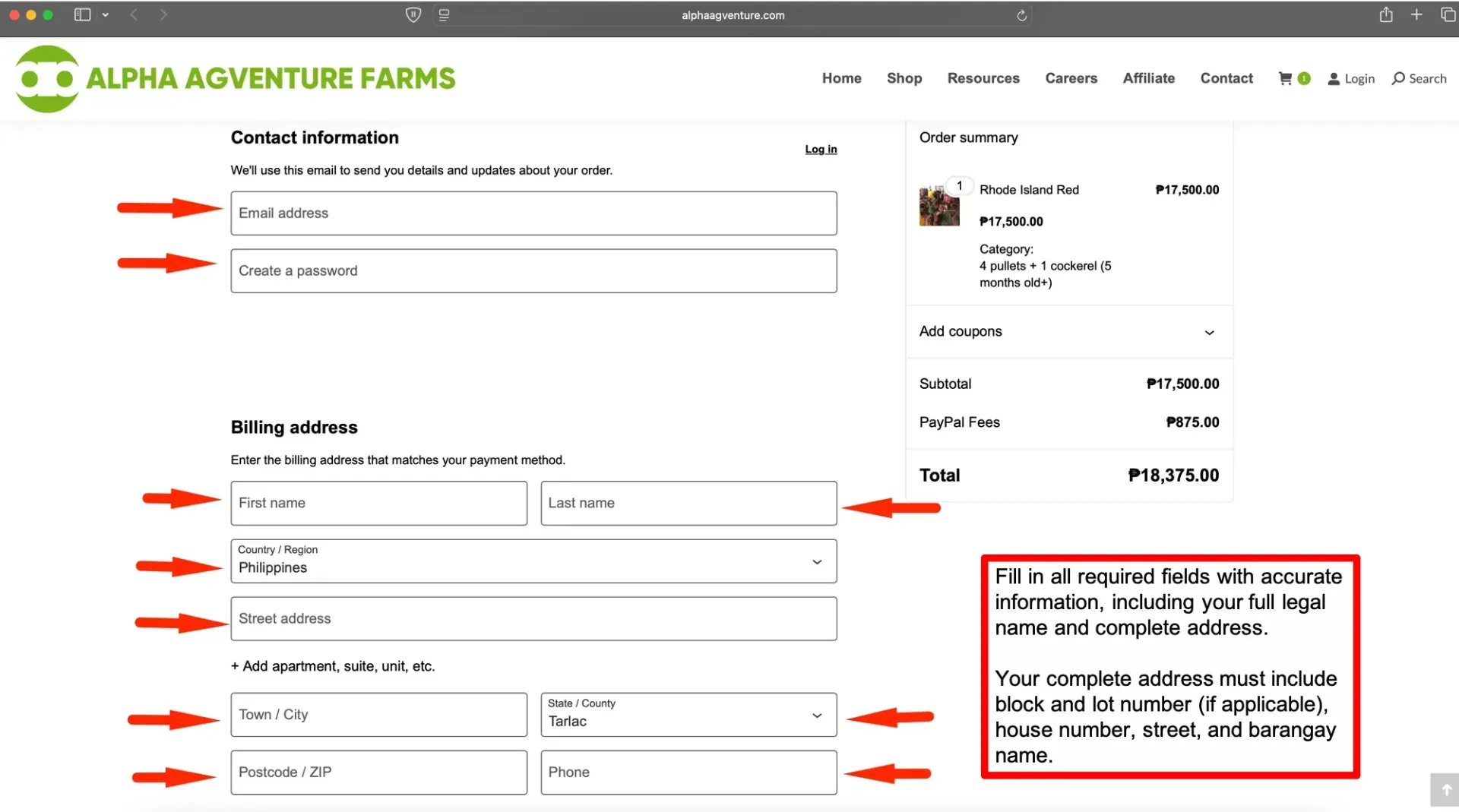
Task: Show the tab overview icon
Action: [1448, 15]
